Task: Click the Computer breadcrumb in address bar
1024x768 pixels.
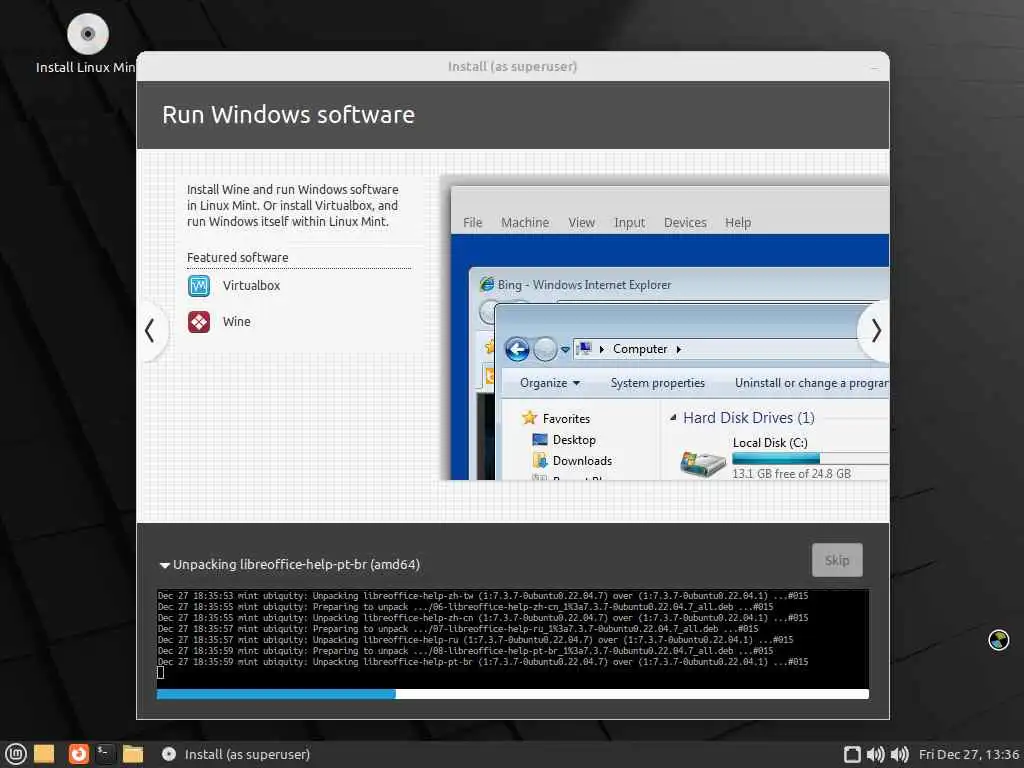Action: click(640, 349)
